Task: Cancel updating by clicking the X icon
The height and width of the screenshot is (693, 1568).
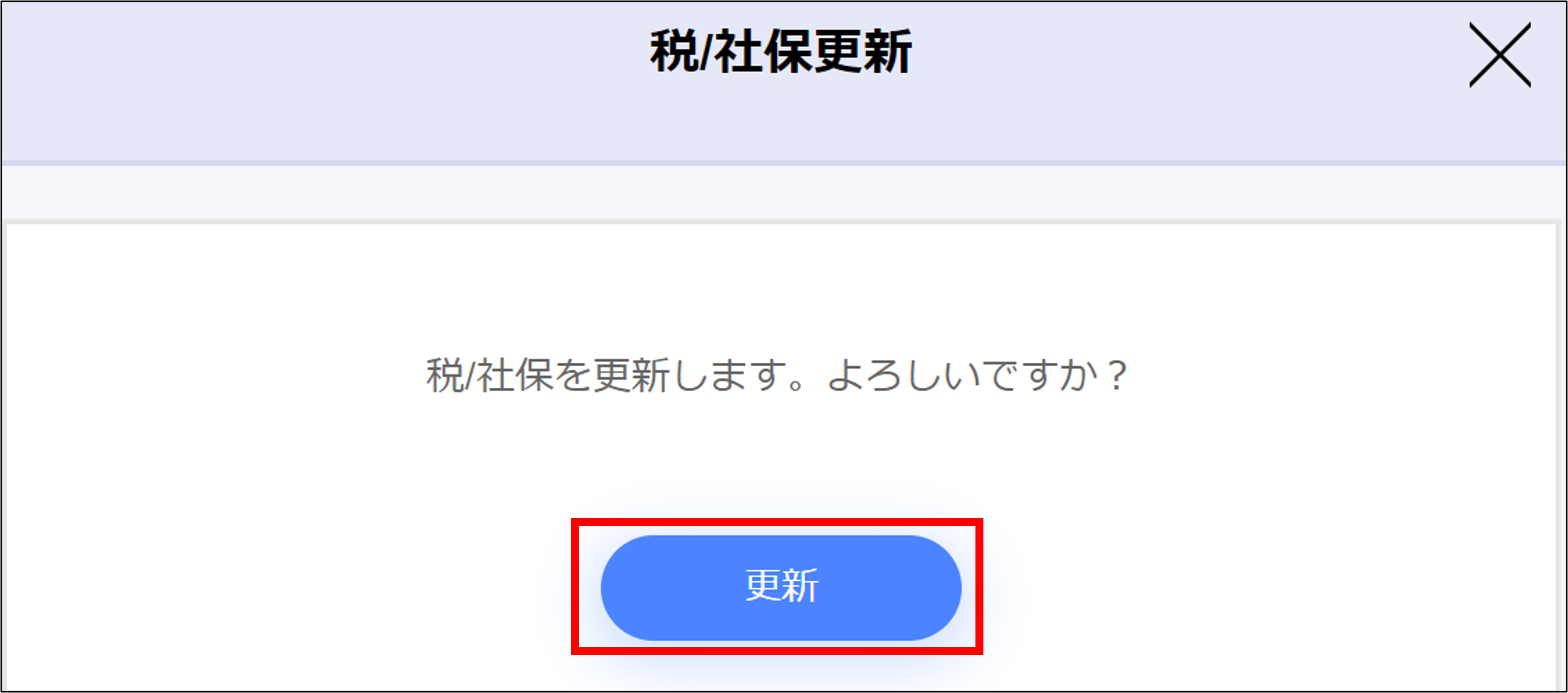Action: (x=1500, y=55)
